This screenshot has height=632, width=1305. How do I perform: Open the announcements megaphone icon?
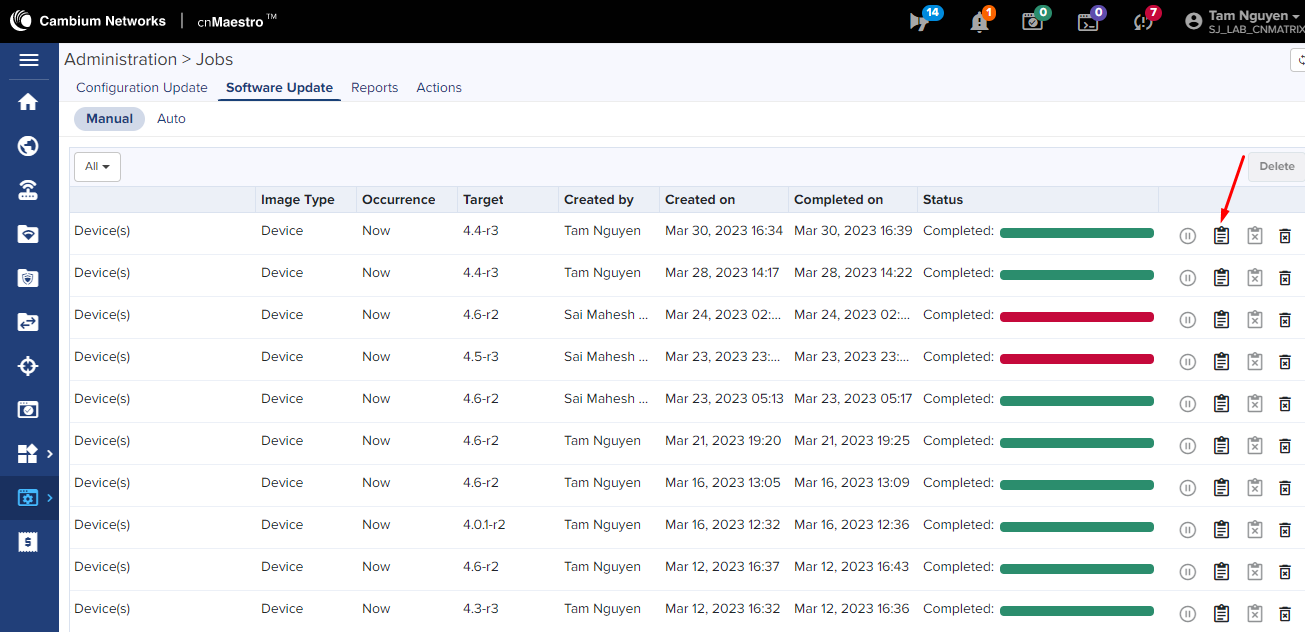tap(921, 22)
